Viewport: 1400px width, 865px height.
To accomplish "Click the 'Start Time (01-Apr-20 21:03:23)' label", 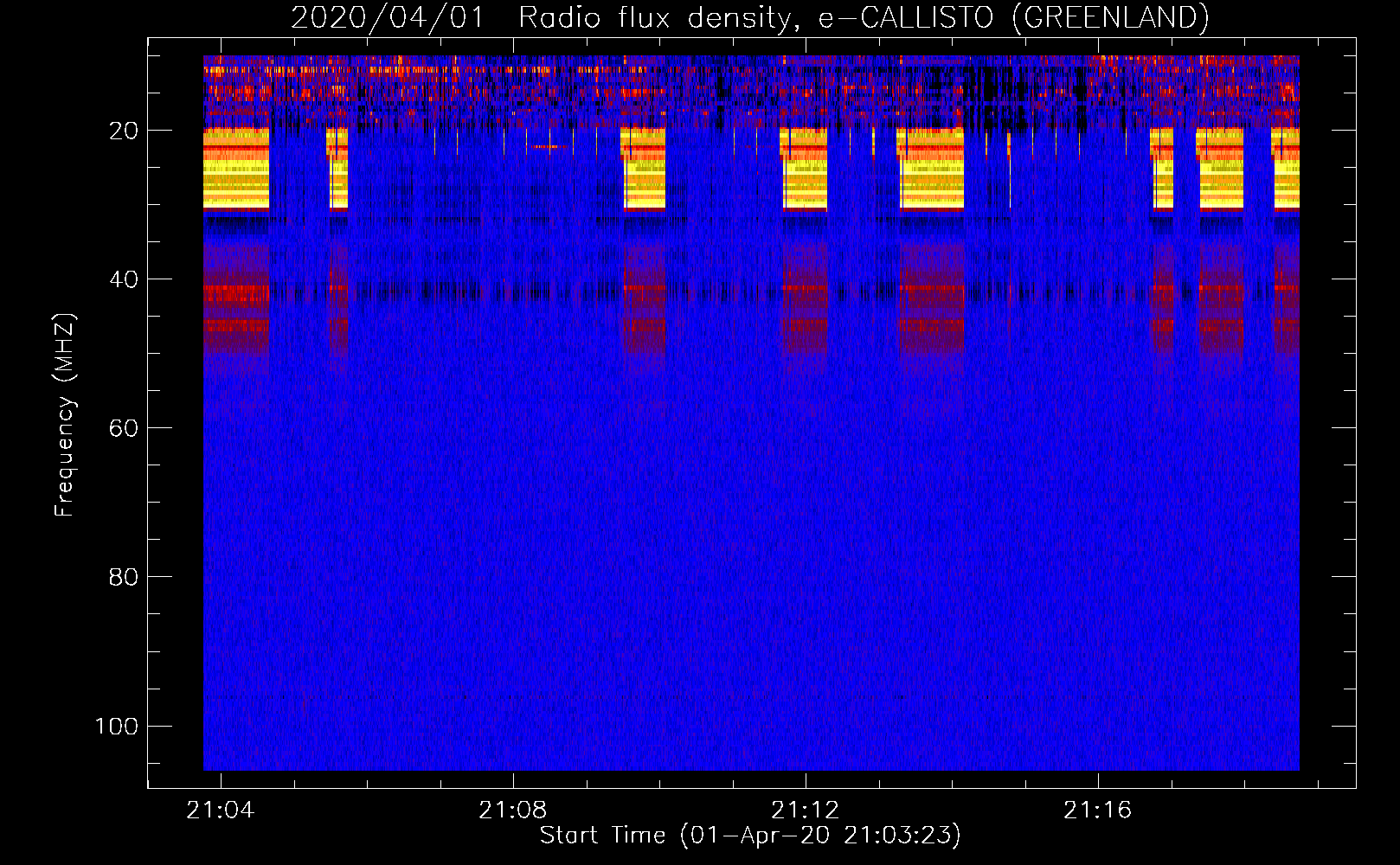I will (750, 836).
